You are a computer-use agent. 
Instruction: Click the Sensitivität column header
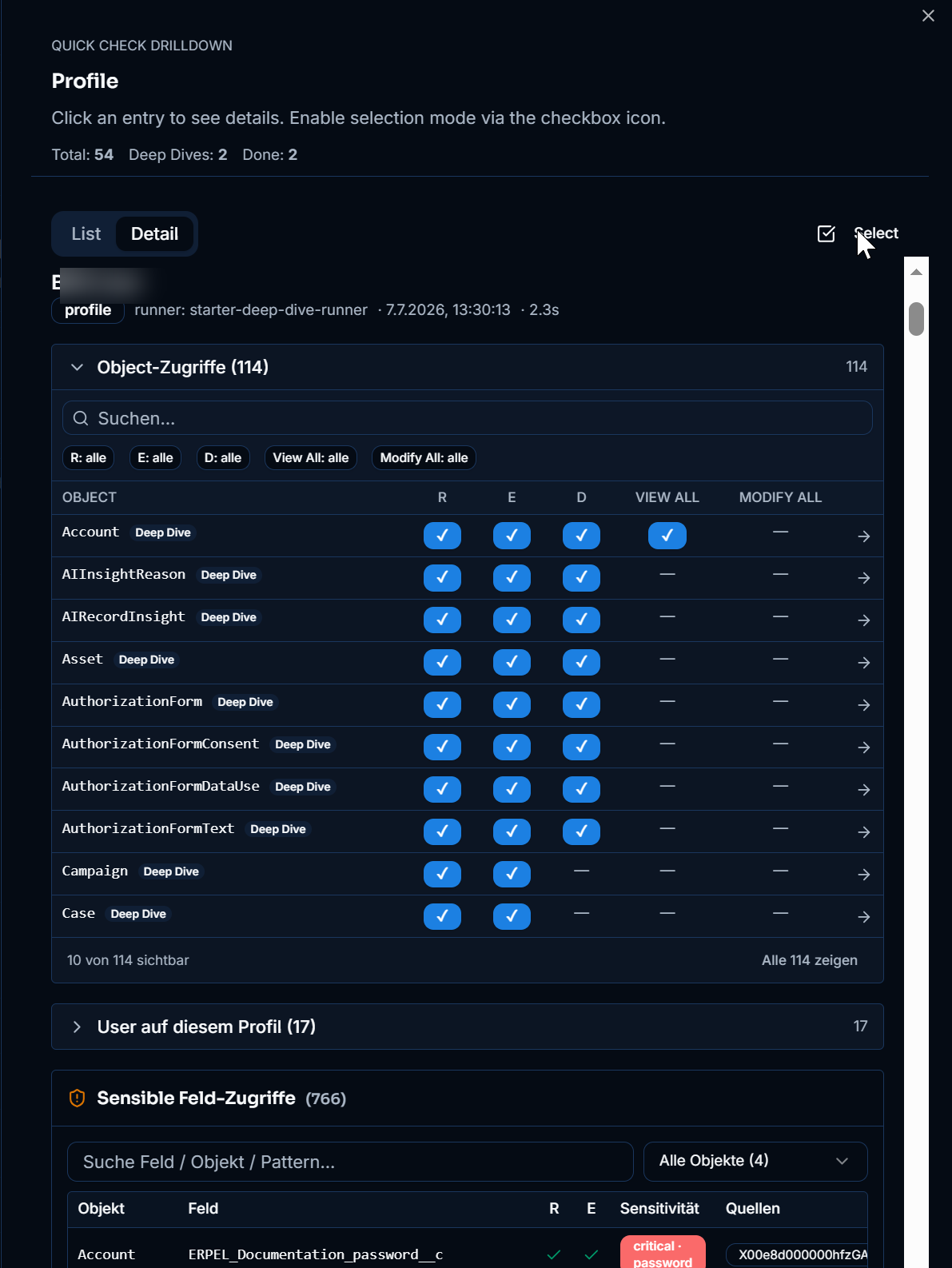click(659, 1208)
